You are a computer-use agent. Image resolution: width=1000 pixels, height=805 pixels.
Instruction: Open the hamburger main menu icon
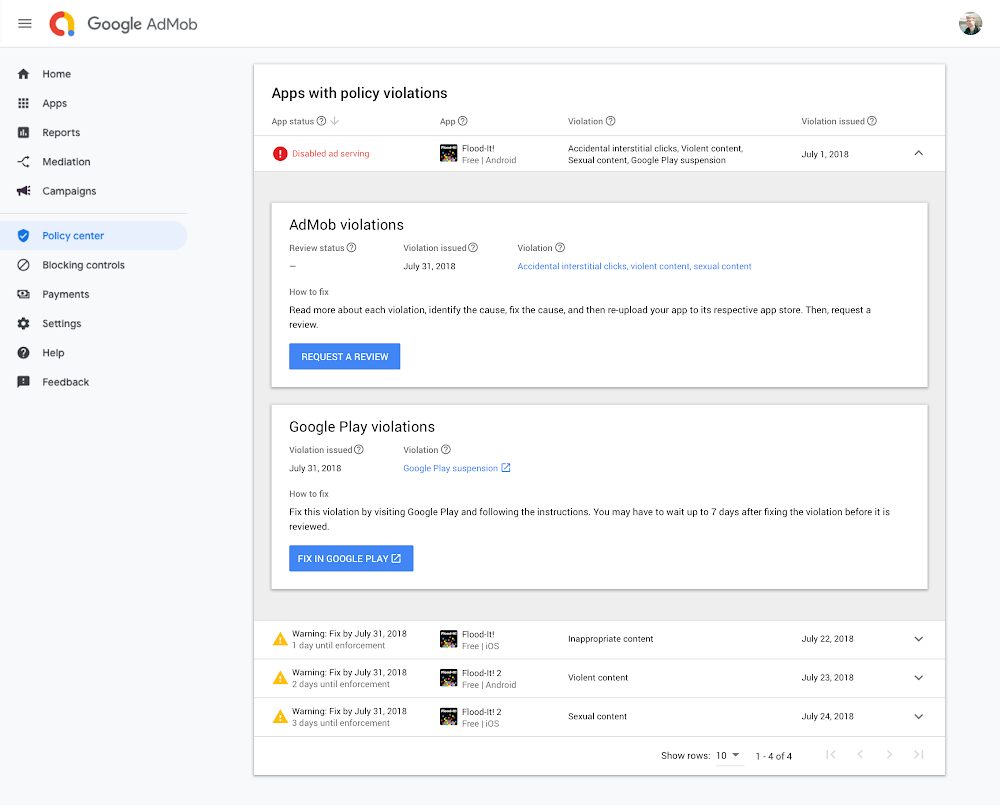point(25,23)
